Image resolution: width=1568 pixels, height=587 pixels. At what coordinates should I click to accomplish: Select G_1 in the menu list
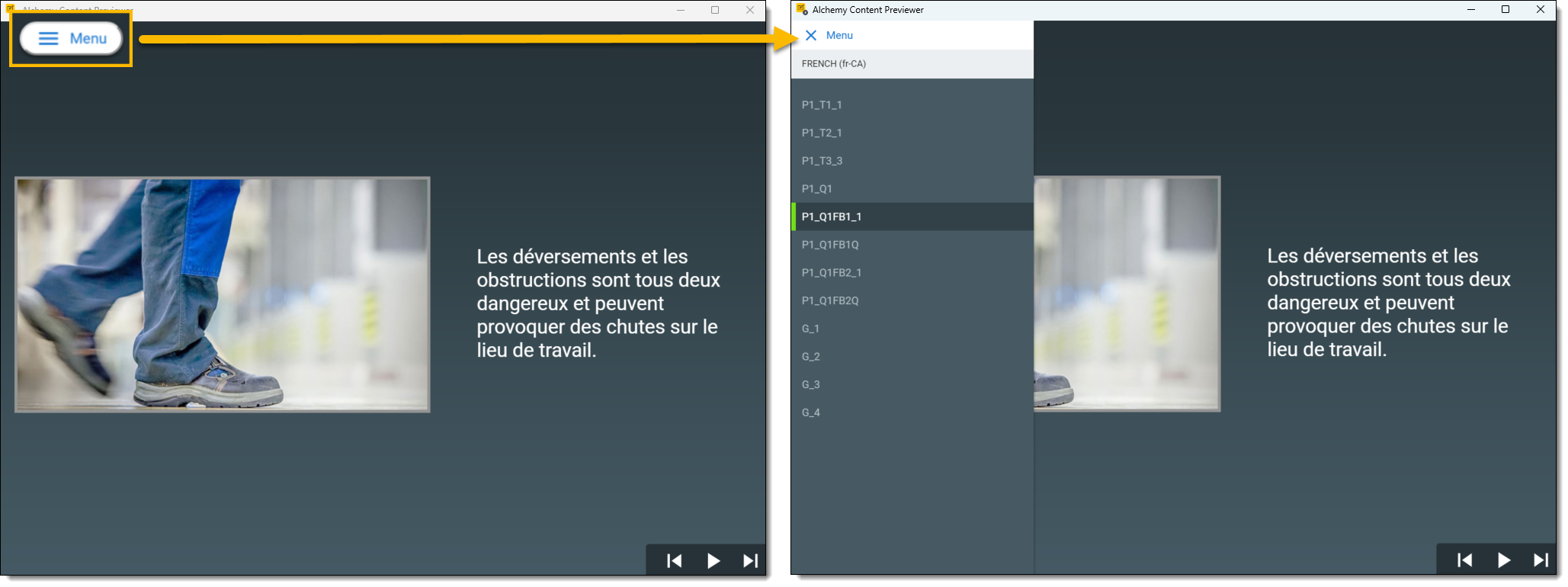[810, 329]
